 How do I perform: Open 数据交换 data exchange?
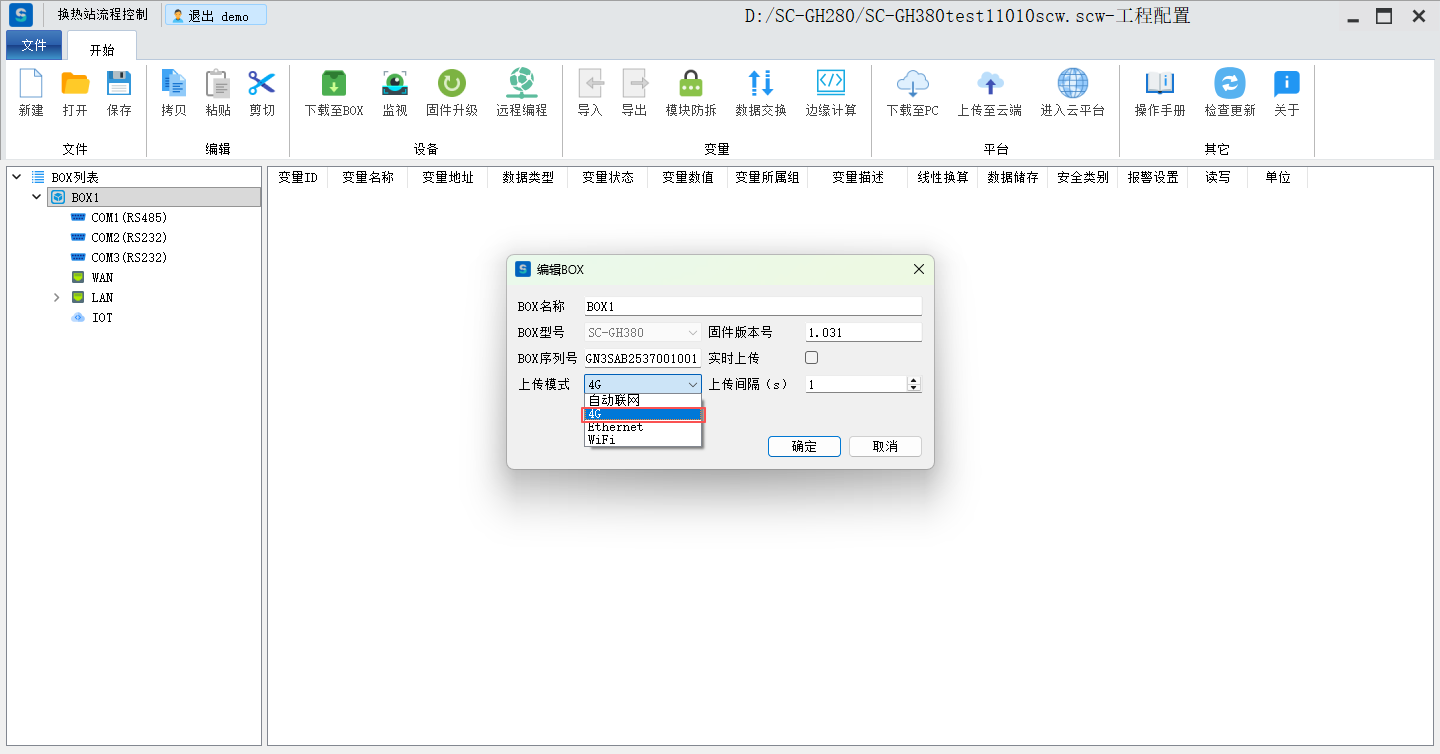(x=760, y=85)
